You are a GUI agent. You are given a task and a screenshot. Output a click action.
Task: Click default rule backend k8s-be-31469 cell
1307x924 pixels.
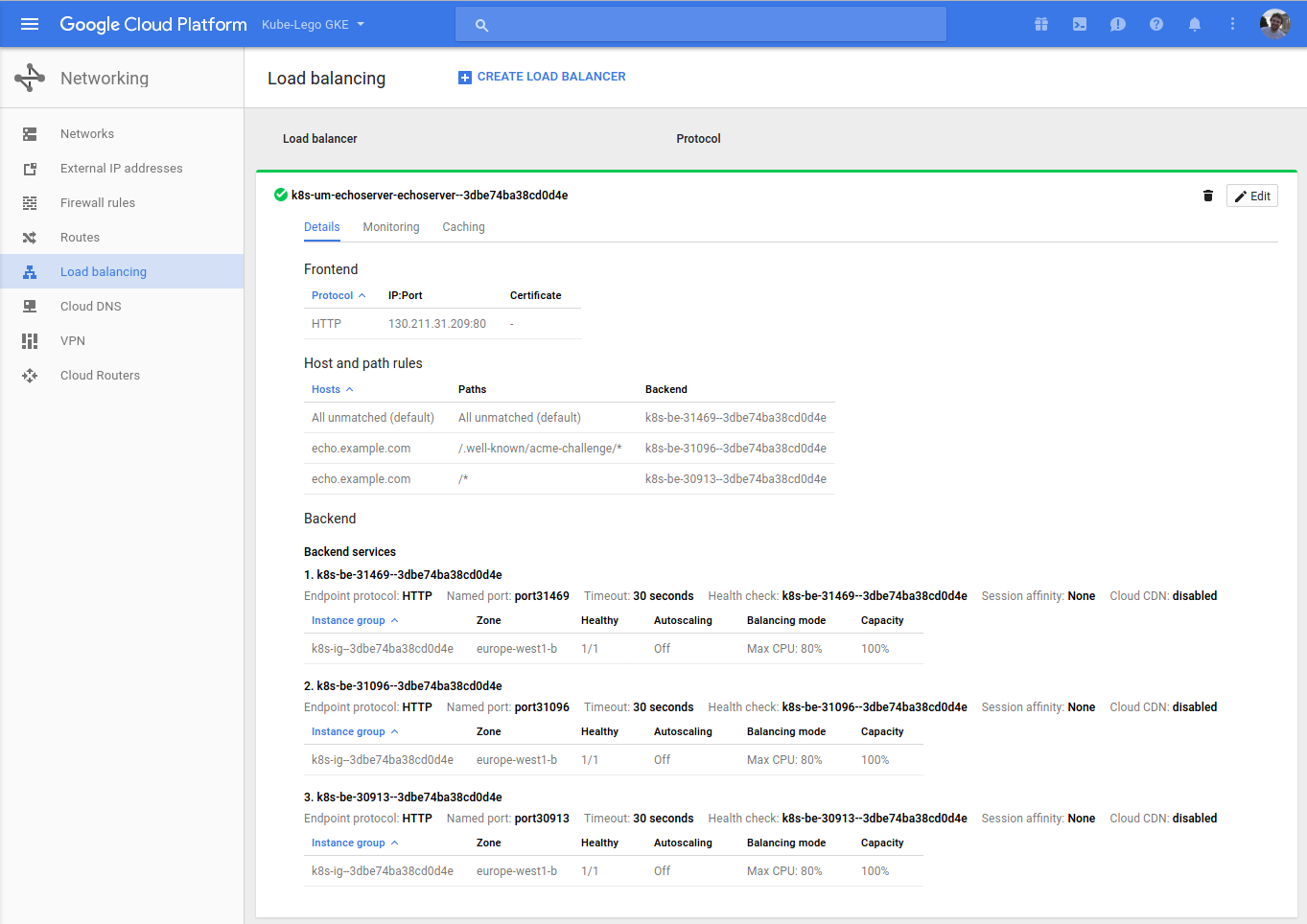coord(735,418)
